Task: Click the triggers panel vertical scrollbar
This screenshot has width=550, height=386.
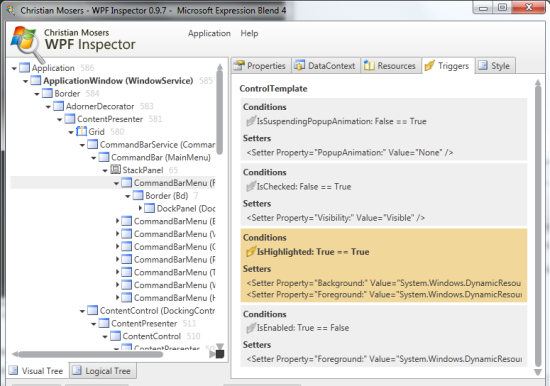Action: point(538,226)
